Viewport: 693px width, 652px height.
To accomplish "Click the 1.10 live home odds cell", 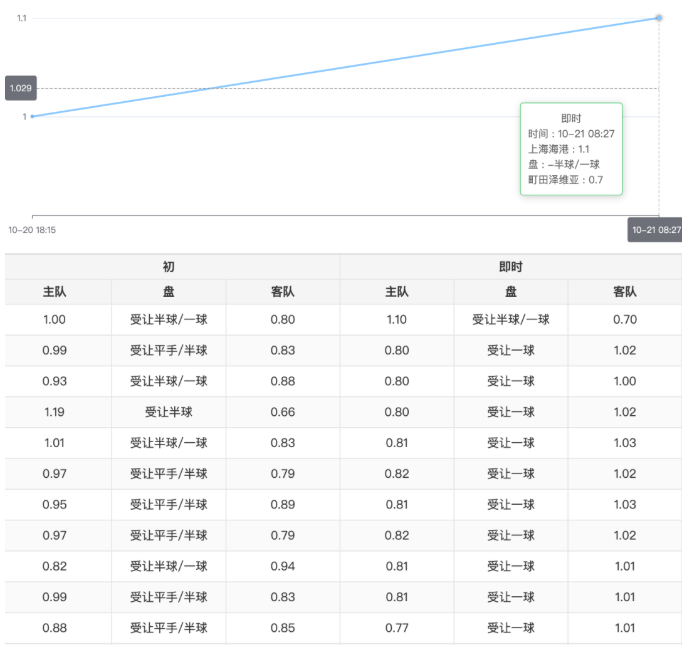I will pos(396,320).
